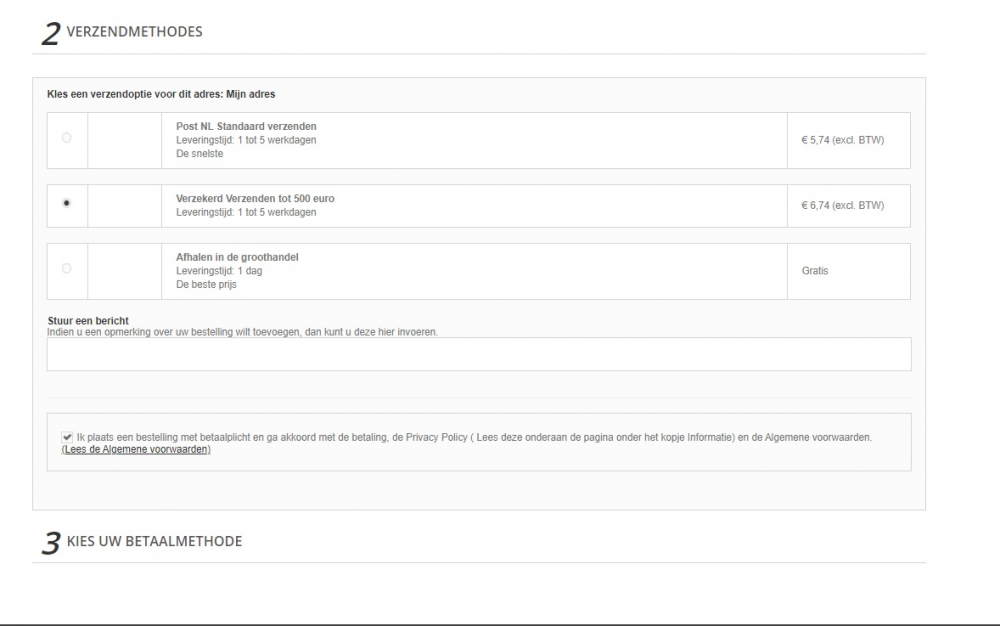Viewport: 1000px width, 626px height.
Task: Click the Afhalen in de groothandel title
Action: point(237,257)
